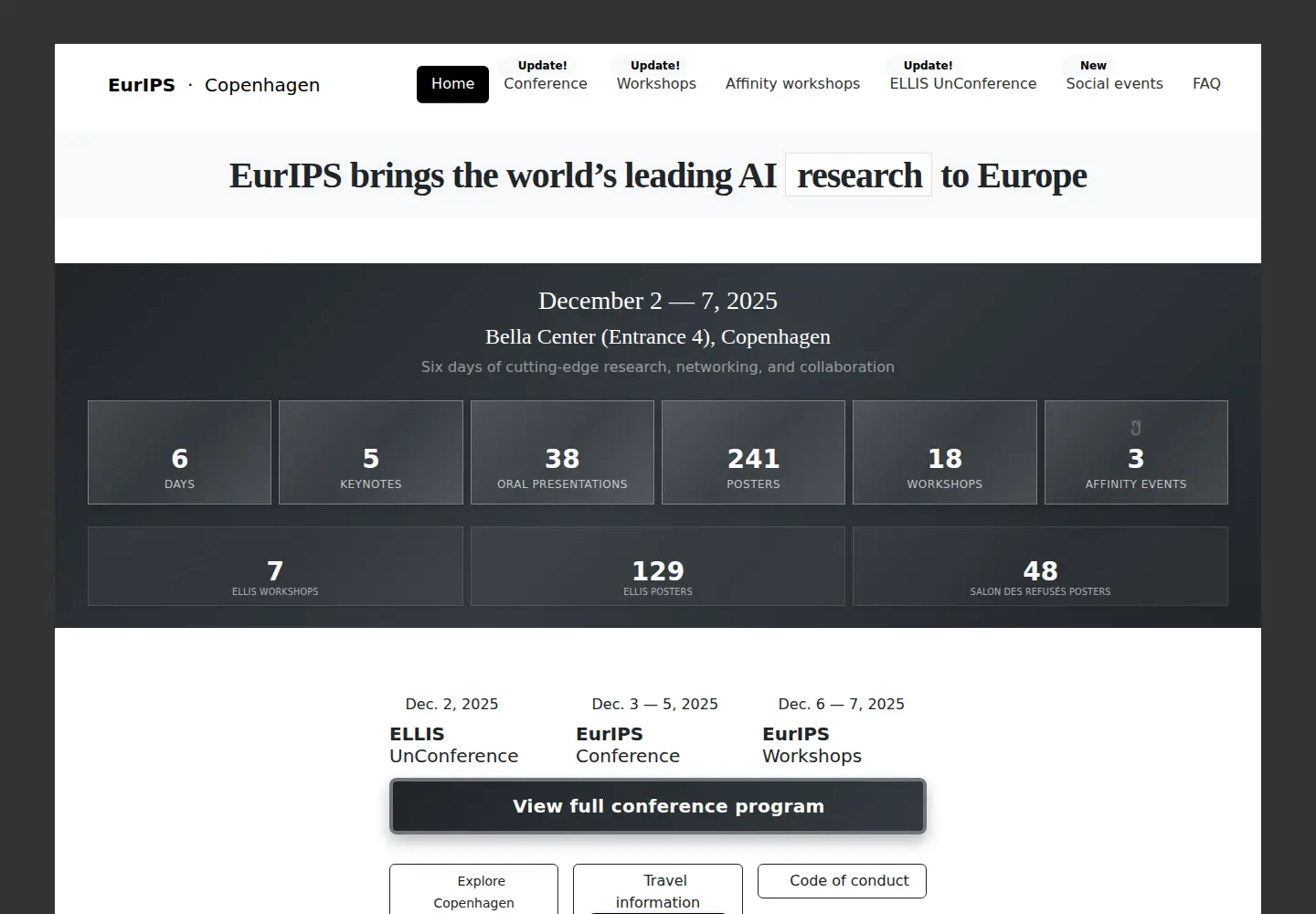
Task: Open the Travel information button
Action: coord(658,891)
